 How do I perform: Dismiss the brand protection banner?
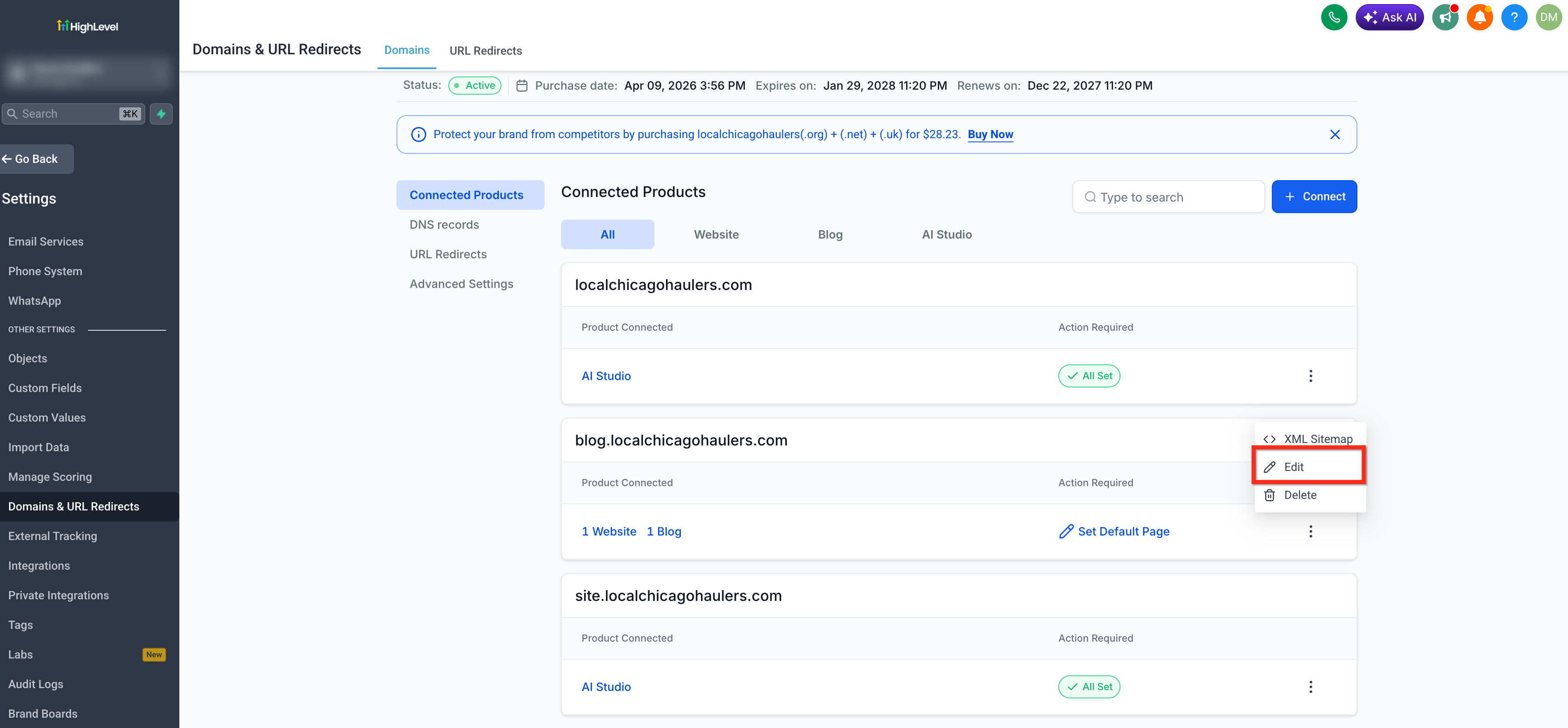coord(1334,134)
